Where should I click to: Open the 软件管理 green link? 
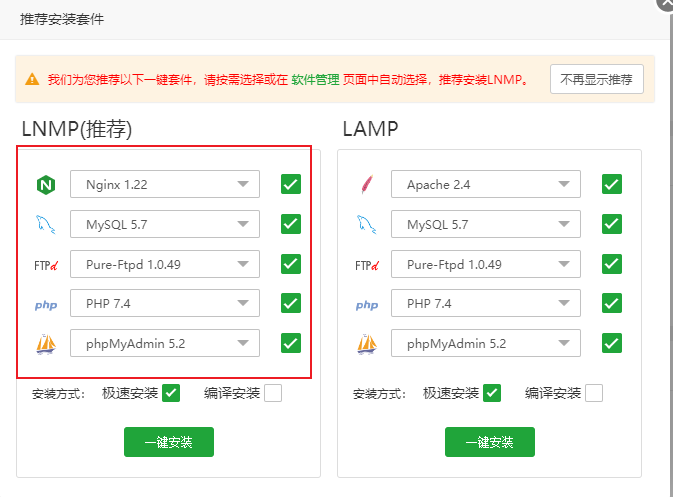pos(315,79)
